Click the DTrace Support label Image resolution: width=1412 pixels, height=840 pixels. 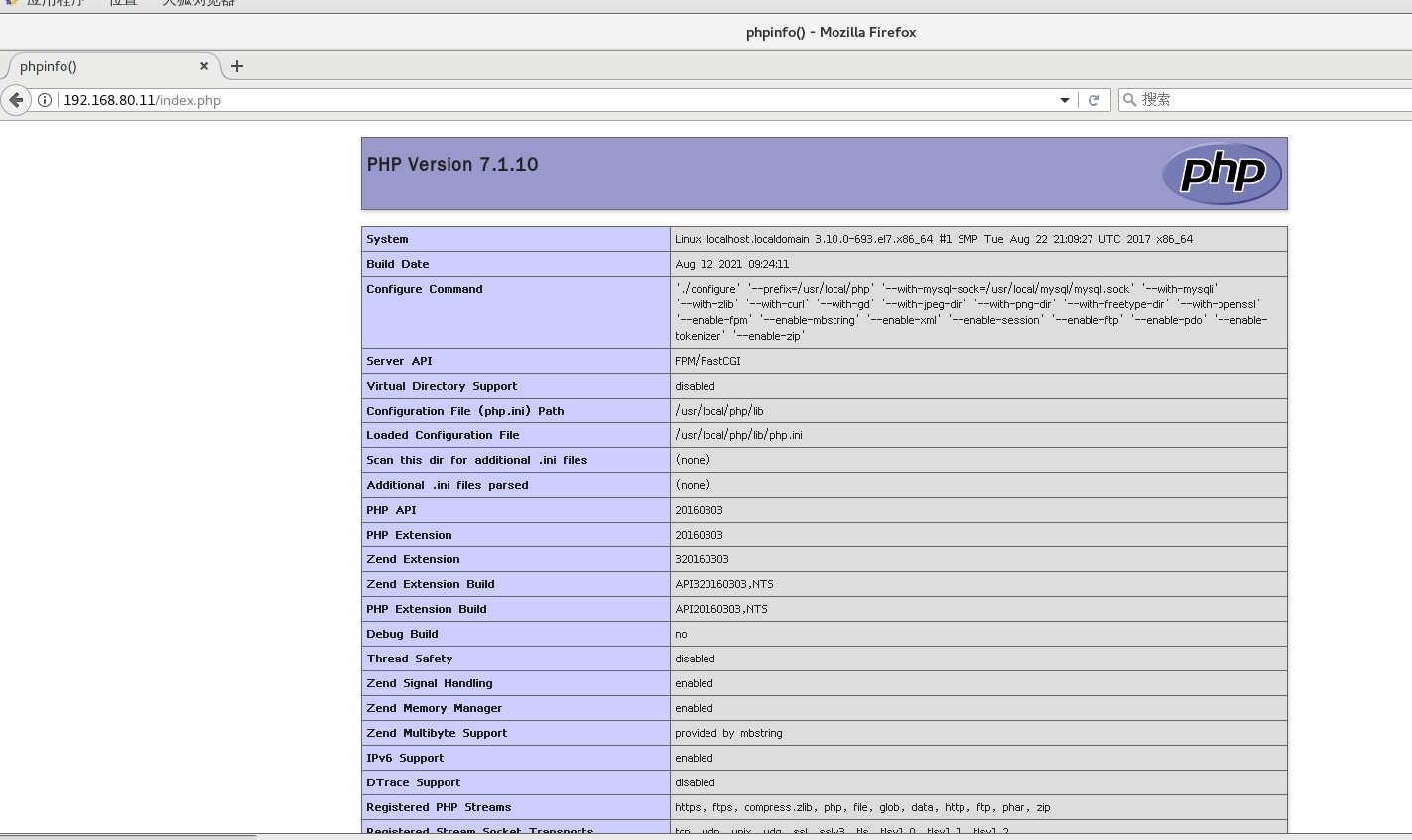tap(414, 782)
